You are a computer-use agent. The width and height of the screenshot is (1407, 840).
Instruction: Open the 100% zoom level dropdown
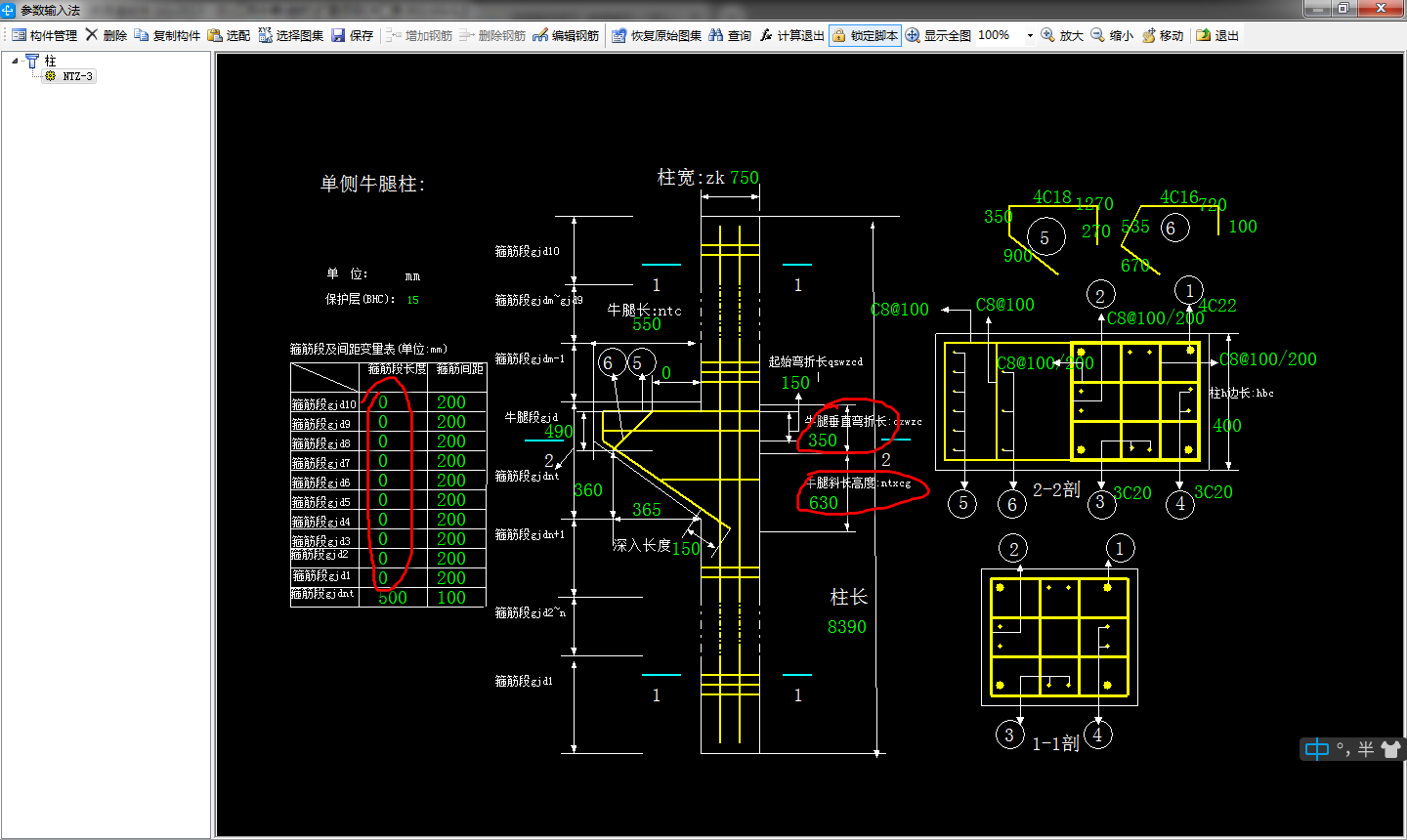(1030, 35)
